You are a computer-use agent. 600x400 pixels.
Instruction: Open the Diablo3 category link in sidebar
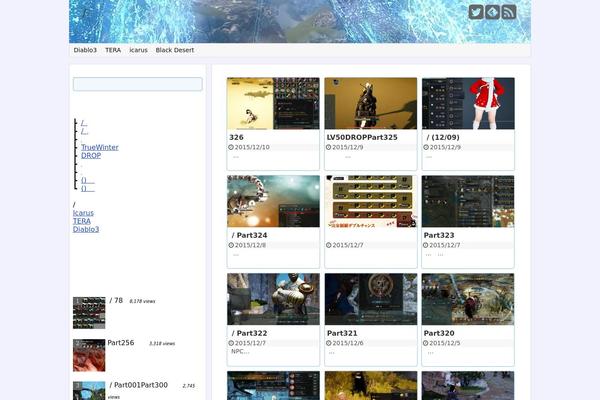click(86, 229)
